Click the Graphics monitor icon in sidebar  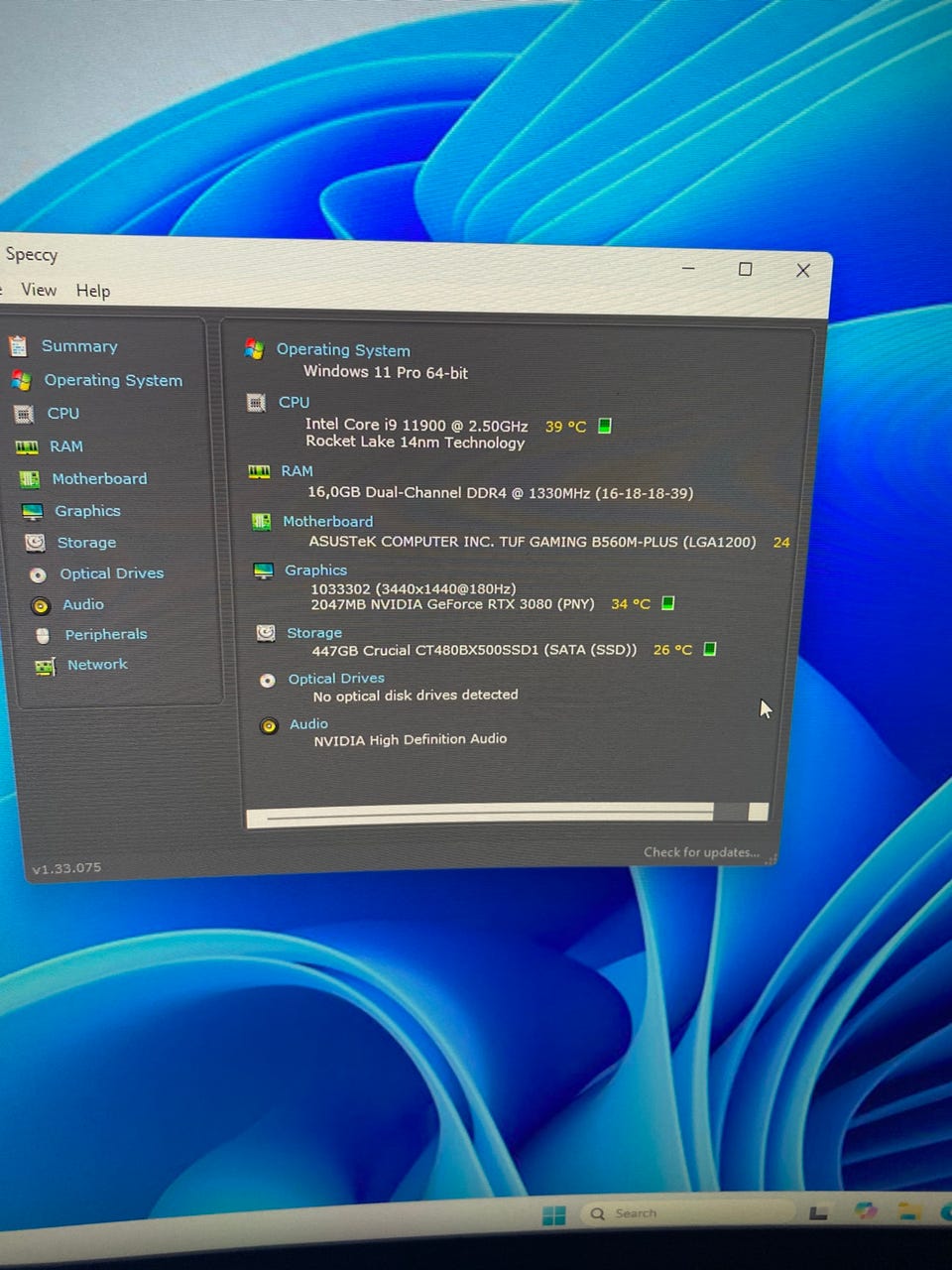[32, 511]
